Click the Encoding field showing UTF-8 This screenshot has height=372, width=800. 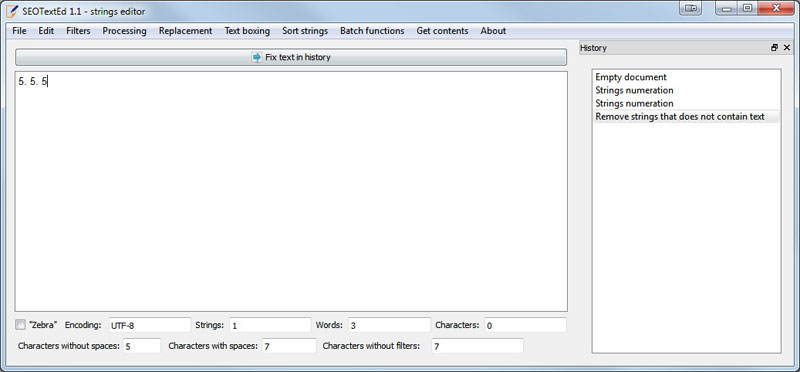pyautogui.click(x=149, y=325)
